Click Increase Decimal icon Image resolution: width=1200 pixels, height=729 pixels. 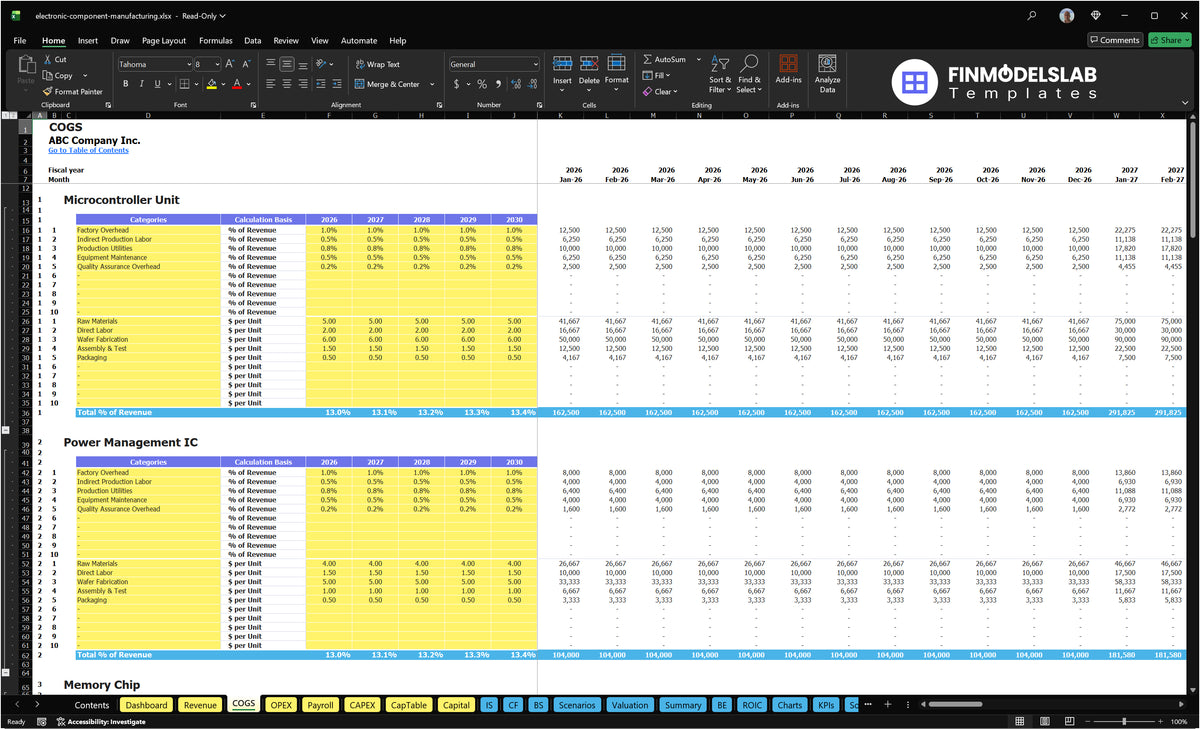click(516, 84)
